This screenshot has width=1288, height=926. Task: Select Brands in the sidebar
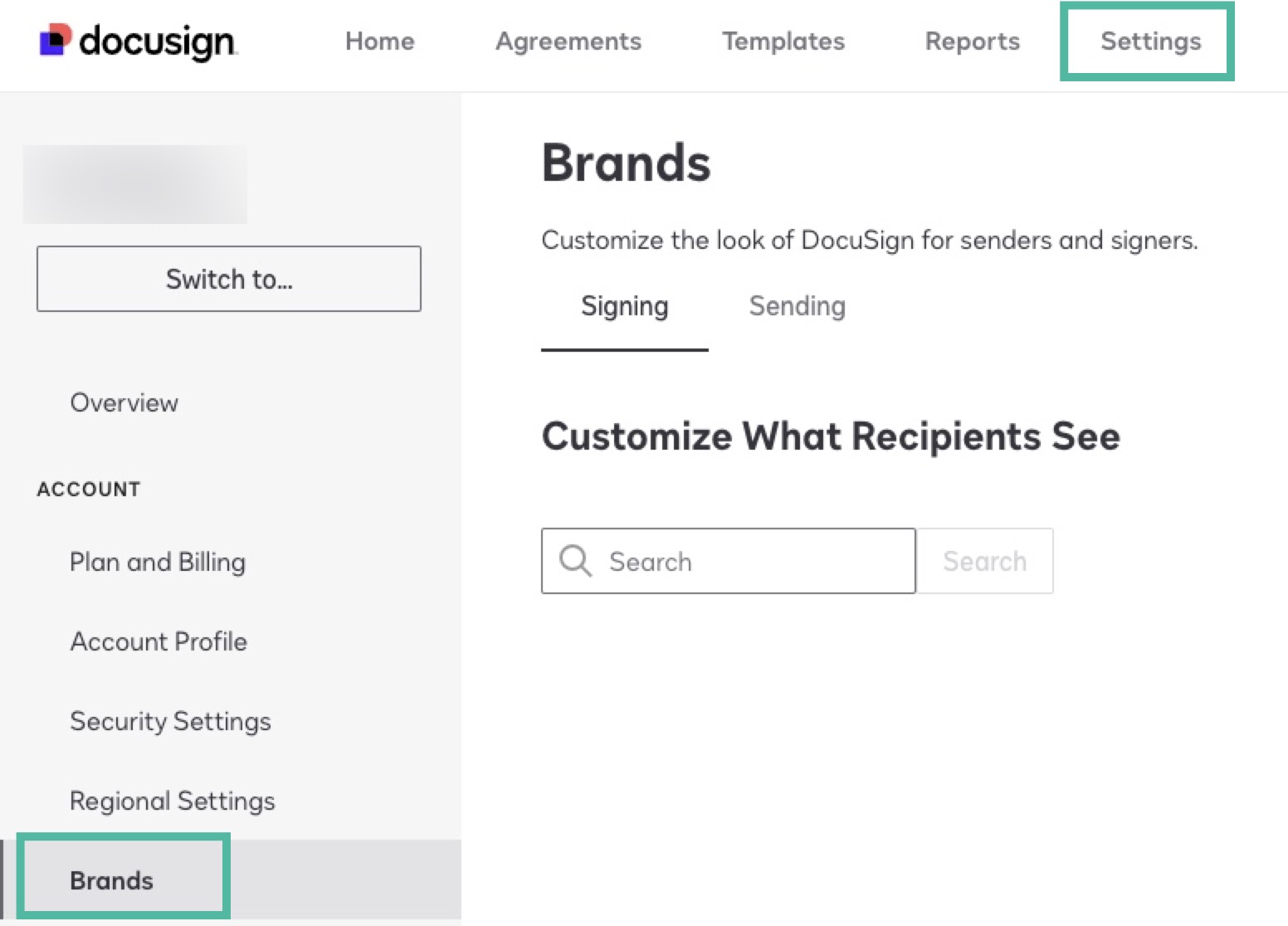click(111, 880)
